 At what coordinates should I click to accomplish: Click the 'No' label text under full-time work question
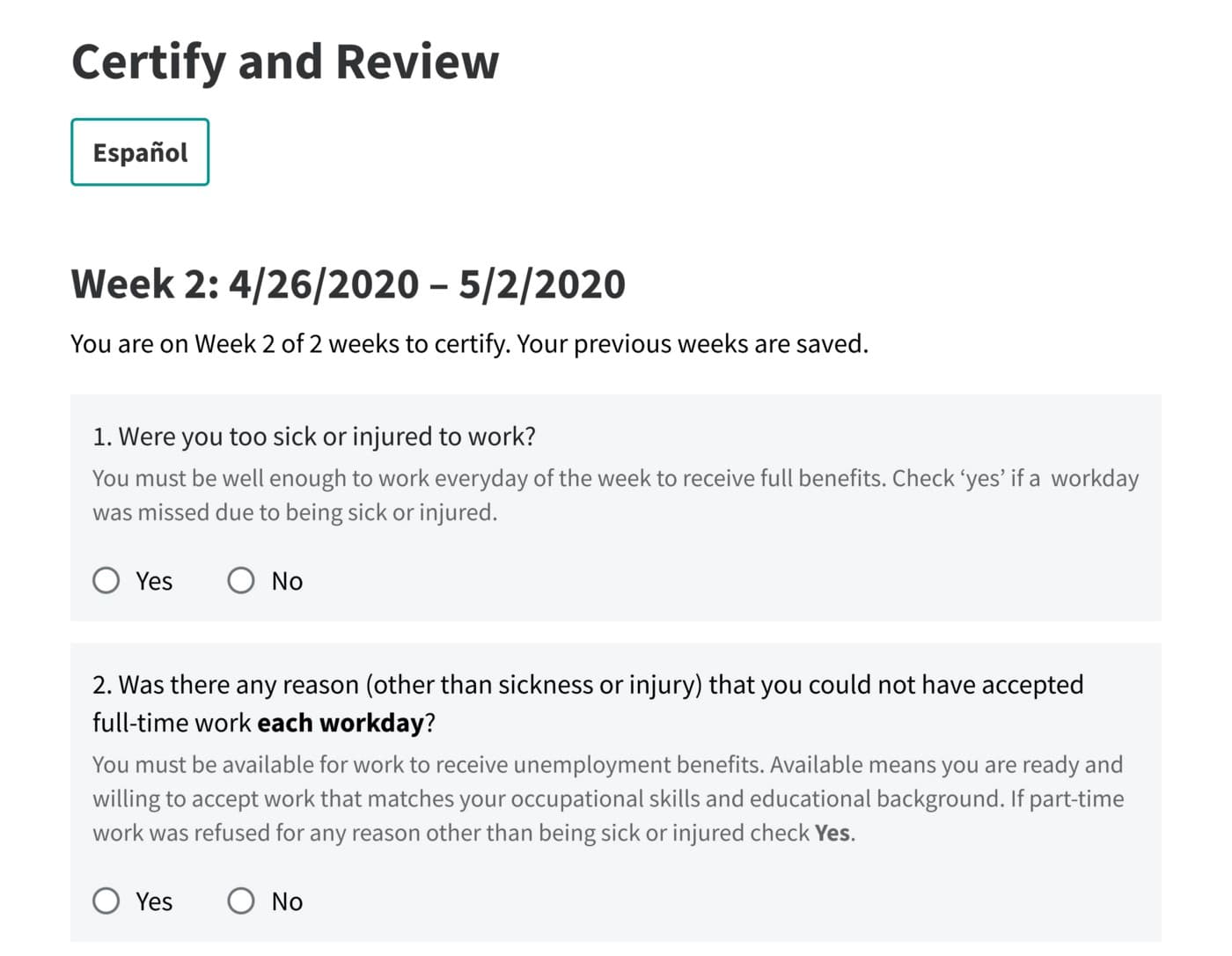287,902
